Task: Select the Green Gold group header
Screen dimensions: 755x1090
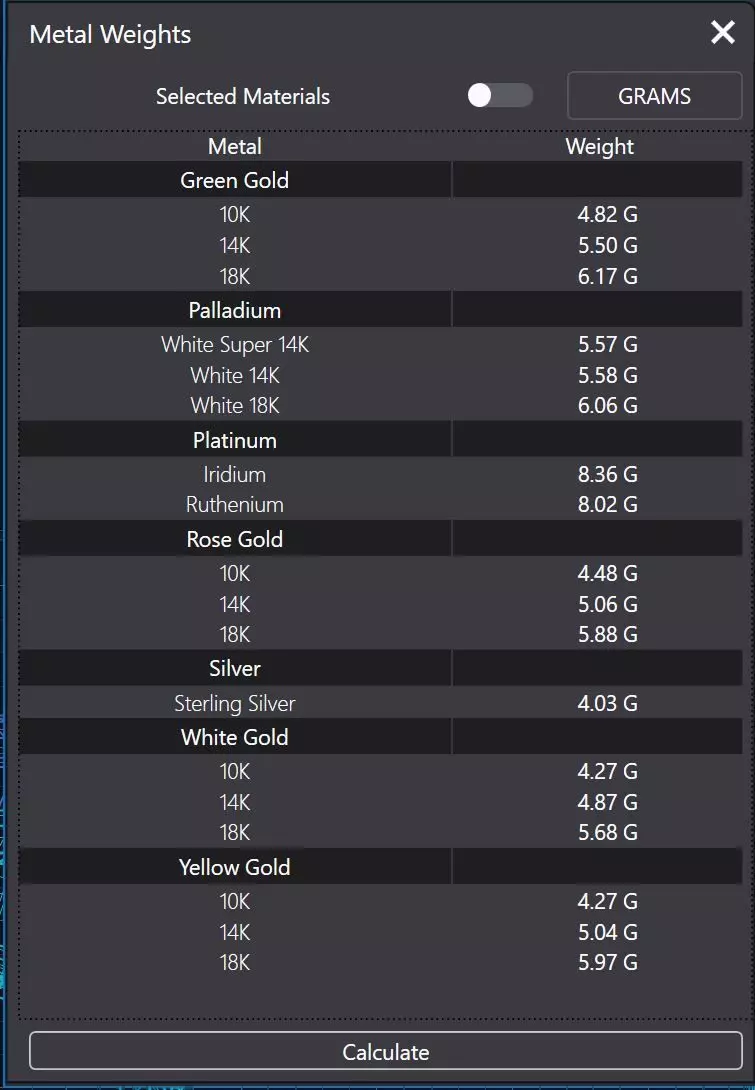Action: click(235, 181)
